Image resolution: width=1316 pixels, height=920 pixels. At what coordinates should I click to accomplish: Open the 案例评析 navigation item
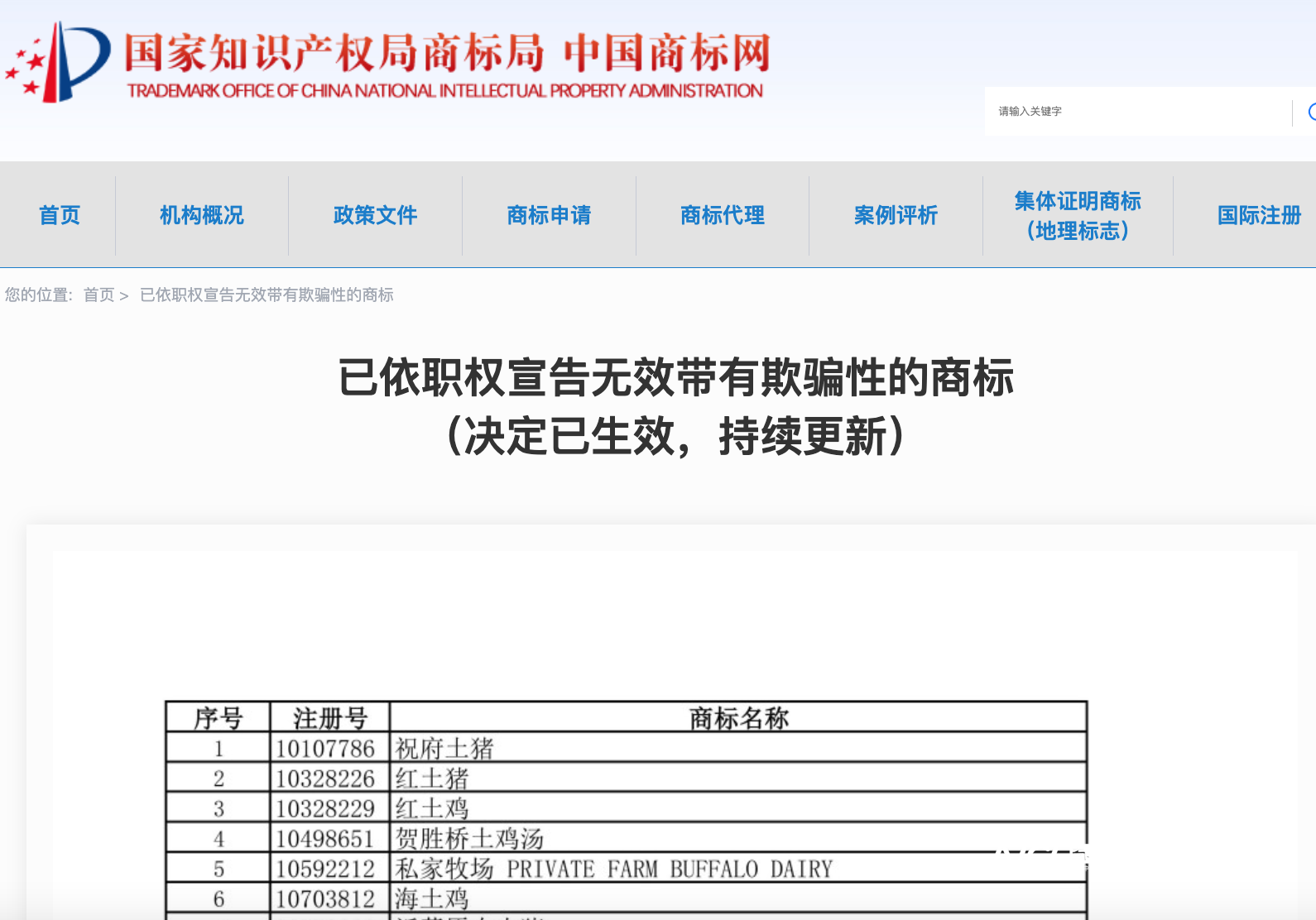[896, 215]
